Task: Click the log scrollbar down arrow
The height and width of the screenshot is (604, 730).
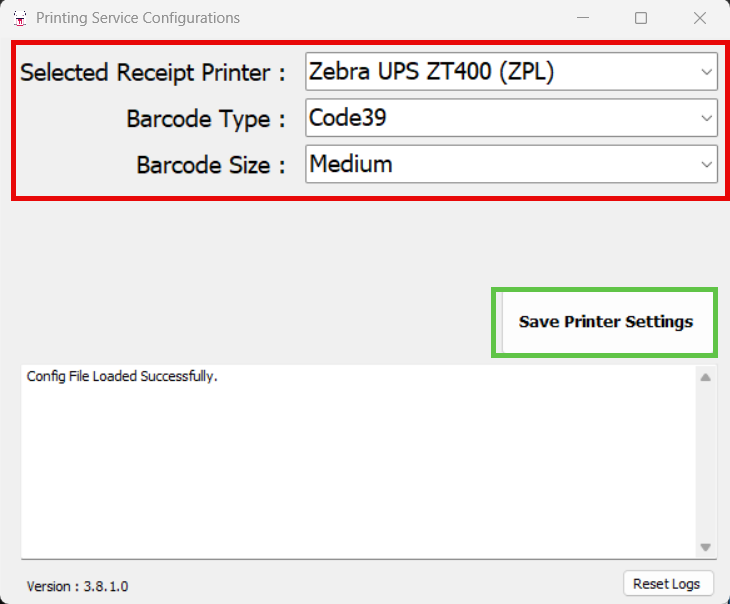Action: tap(705, 547)
